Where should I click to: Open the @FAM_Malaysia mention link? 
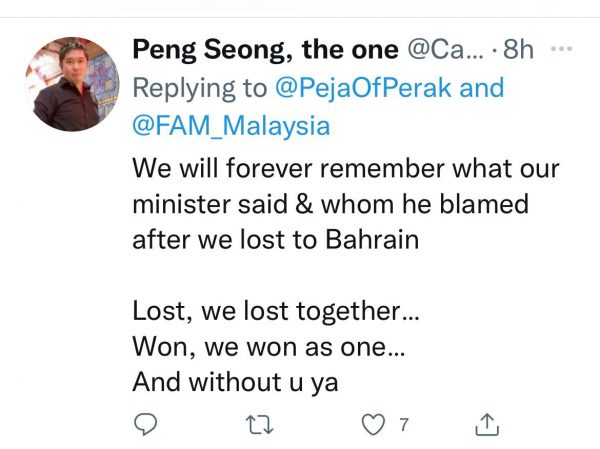tap(230, 126)
